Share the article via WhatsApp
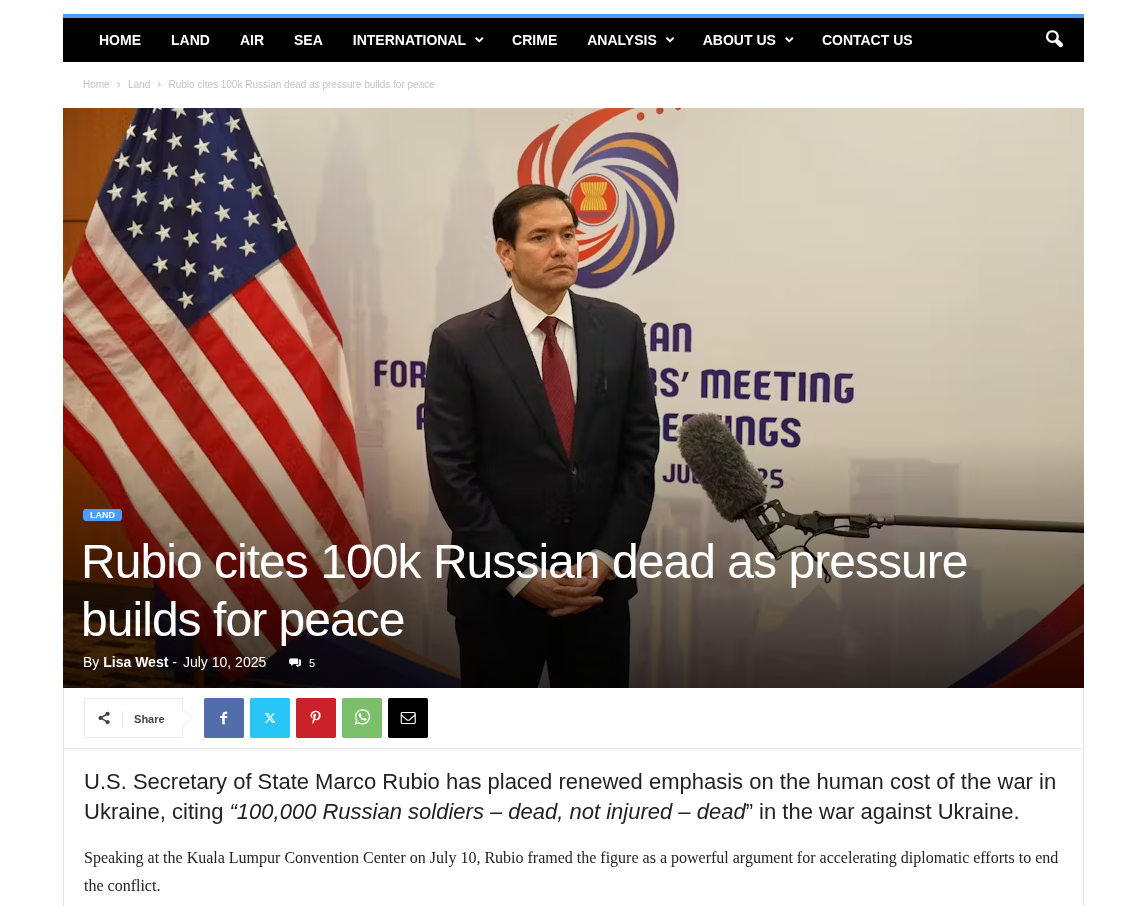This screenshot has height=906, width=1143. pyautogui.click(x=362, y=718)
